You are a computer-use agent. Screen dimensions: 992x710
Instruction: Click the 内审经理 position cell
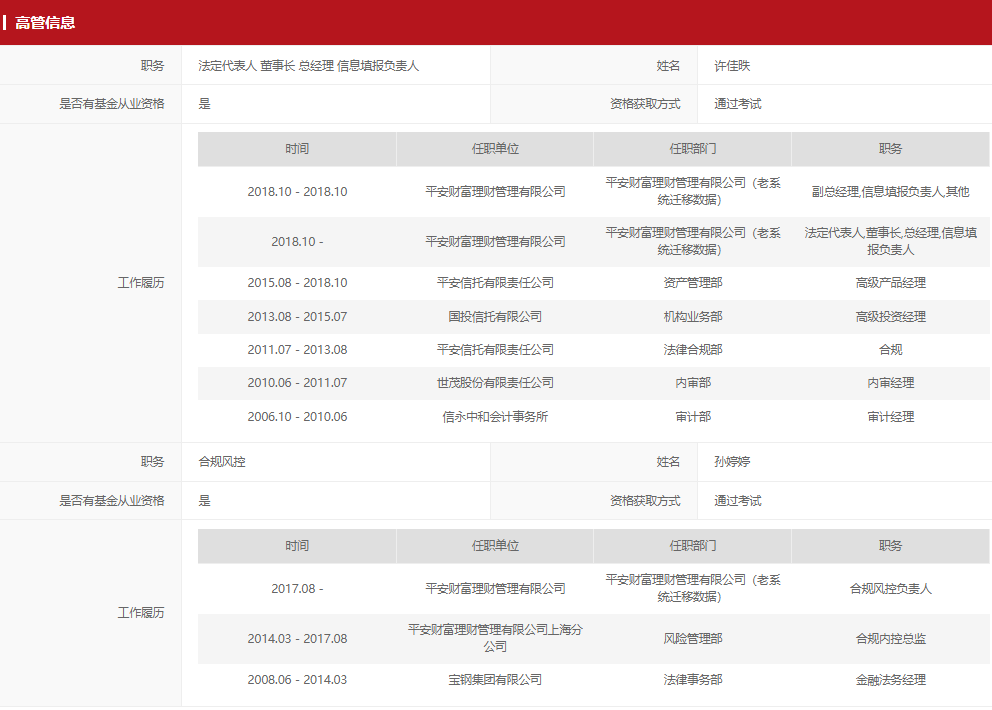click(x=890, y=383)
